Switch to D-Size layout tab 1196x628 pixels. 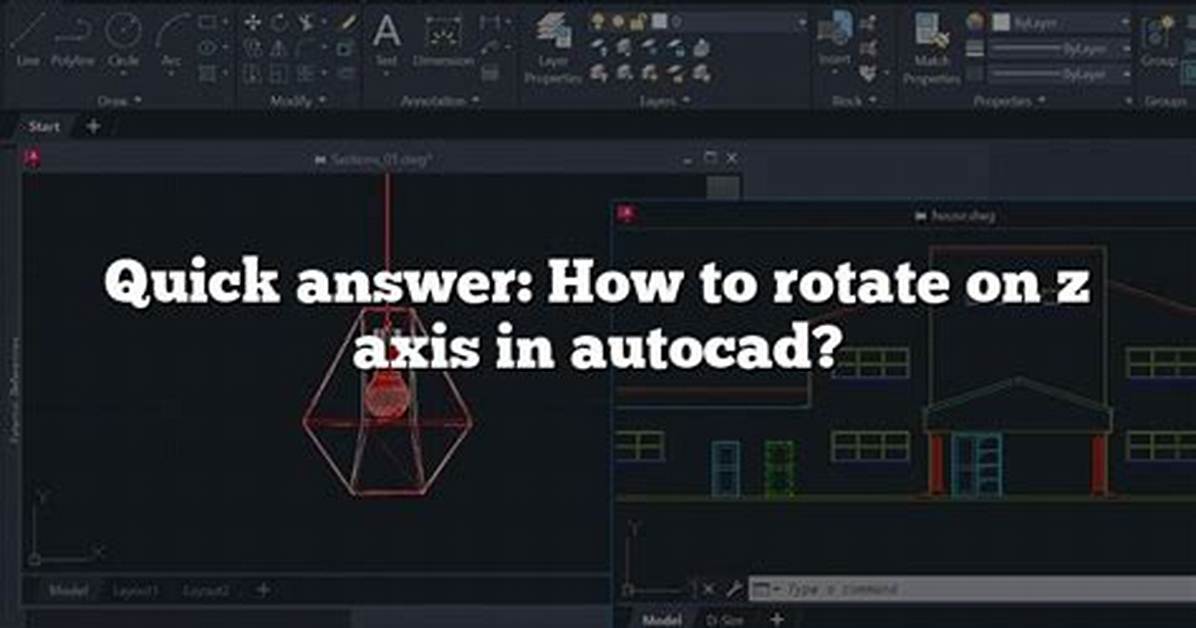click(x=724, y=620)
